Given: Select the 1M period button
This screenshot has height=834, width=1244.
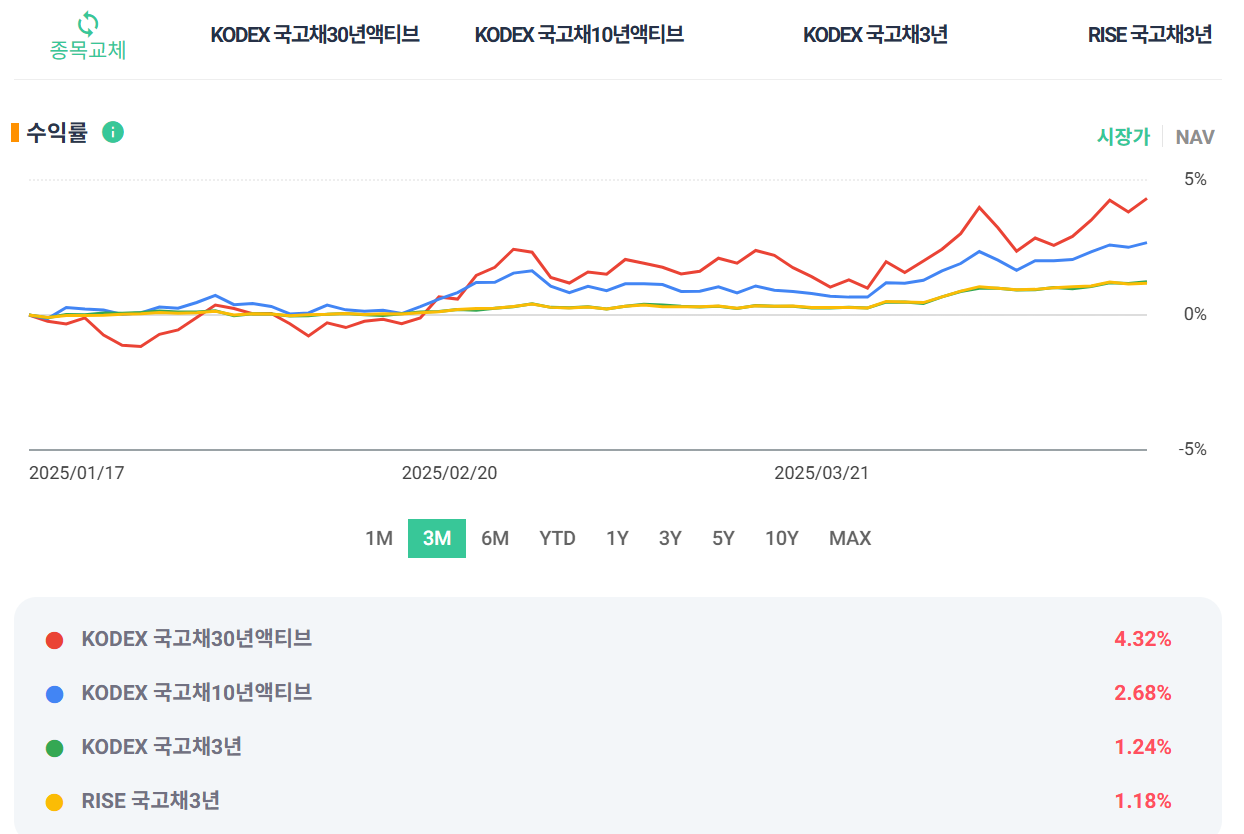Looking at the screenshot, I should (x=378, y=538).
